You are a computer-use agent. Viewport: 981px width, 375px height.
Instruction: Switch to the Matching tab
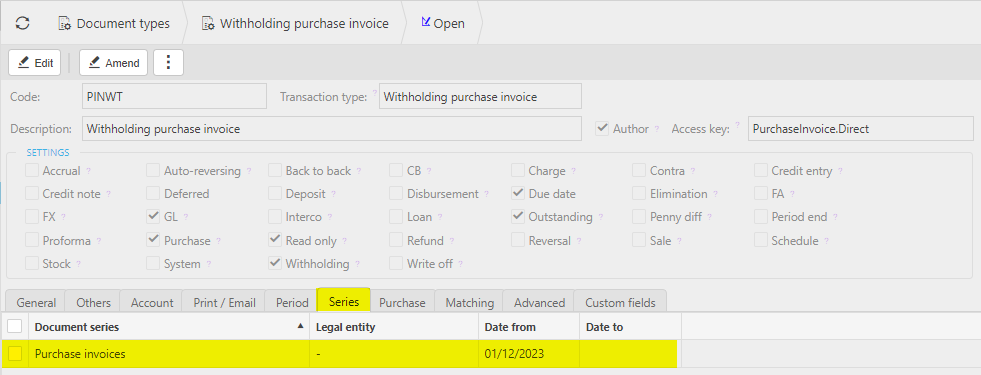tap(470, 302)
